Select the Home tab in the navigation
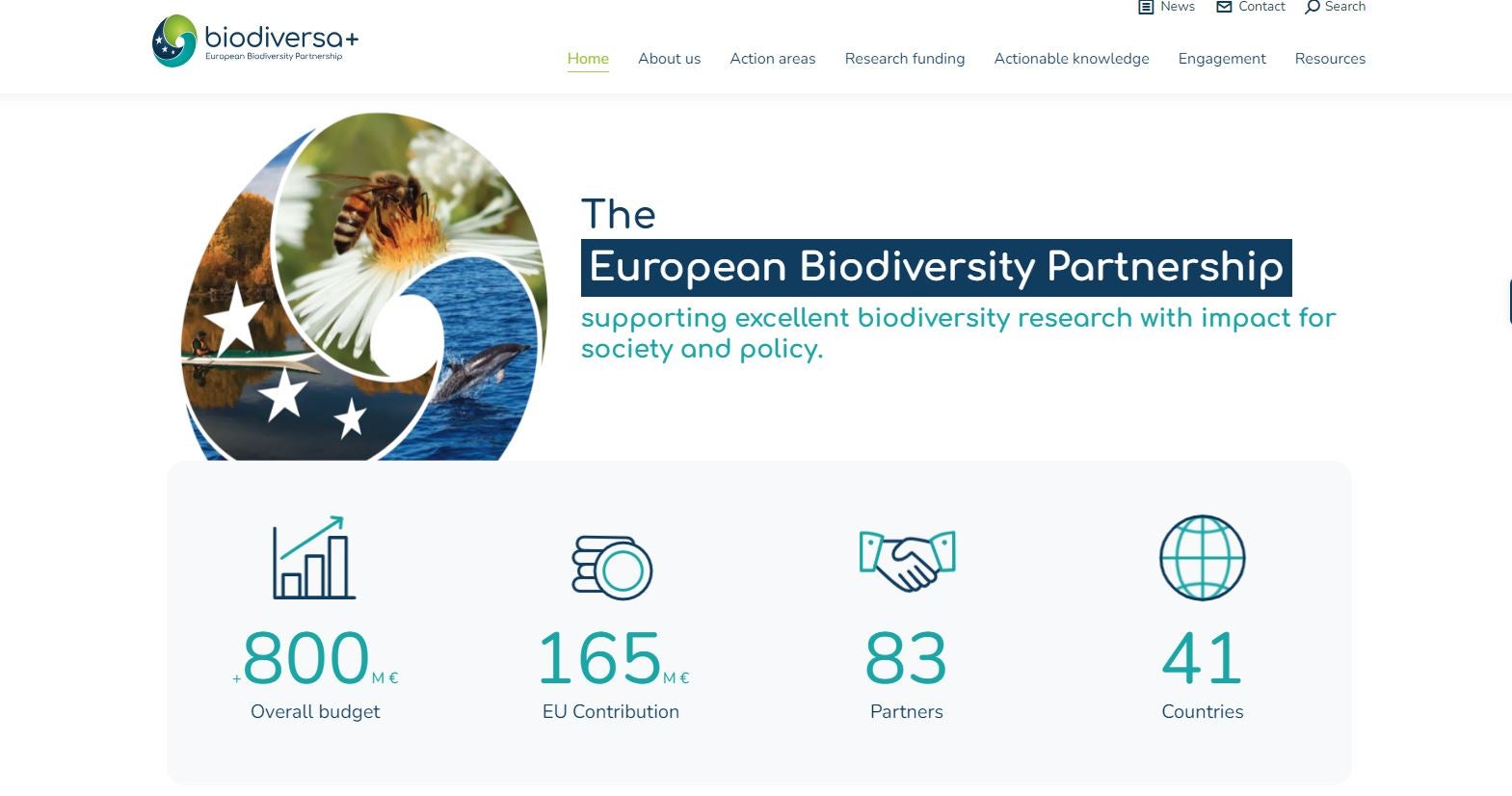The image size is (1512, 796). click(588, 59)
